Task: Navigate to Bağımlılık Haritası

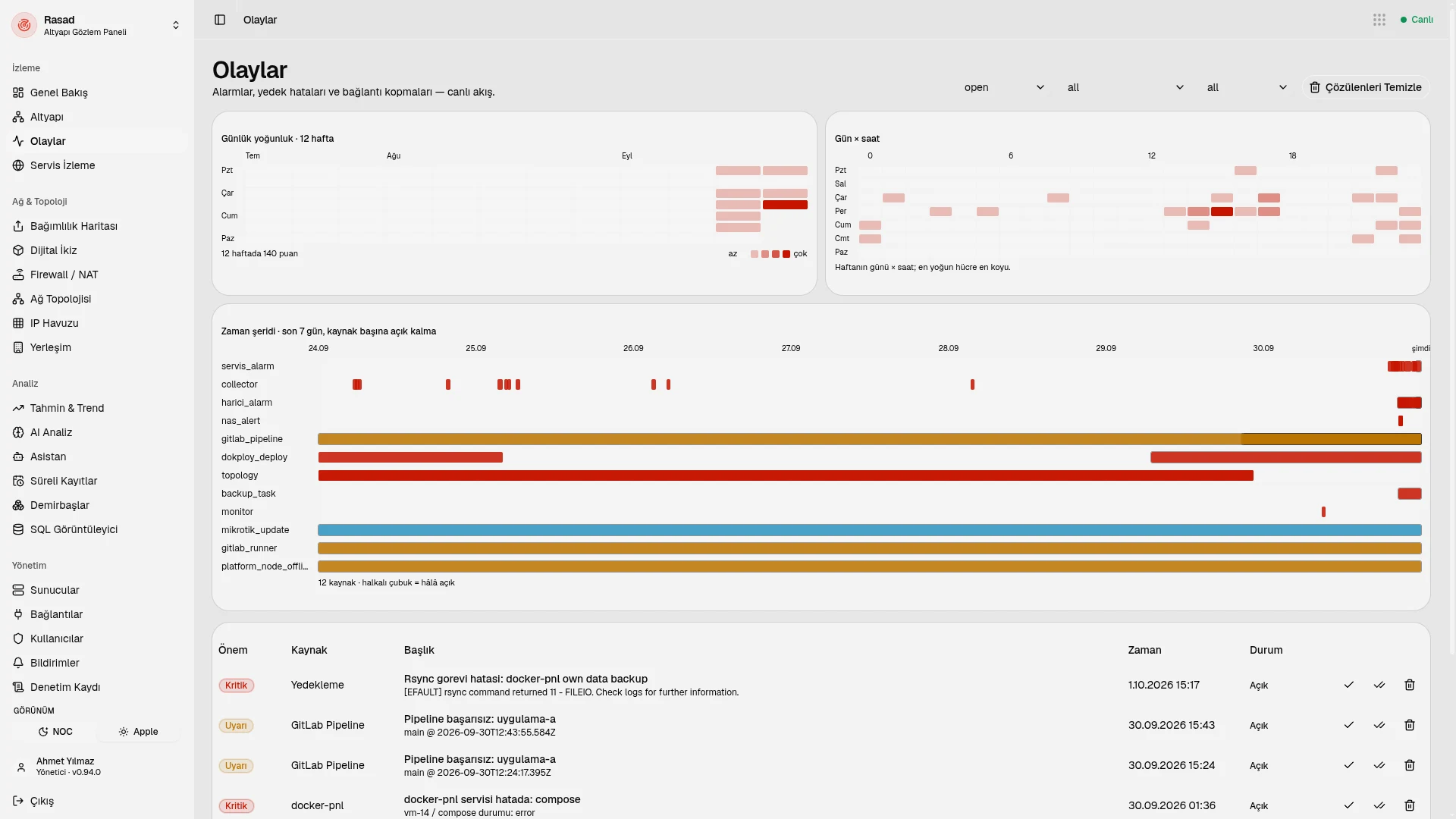Action: [x=97, y=226]
